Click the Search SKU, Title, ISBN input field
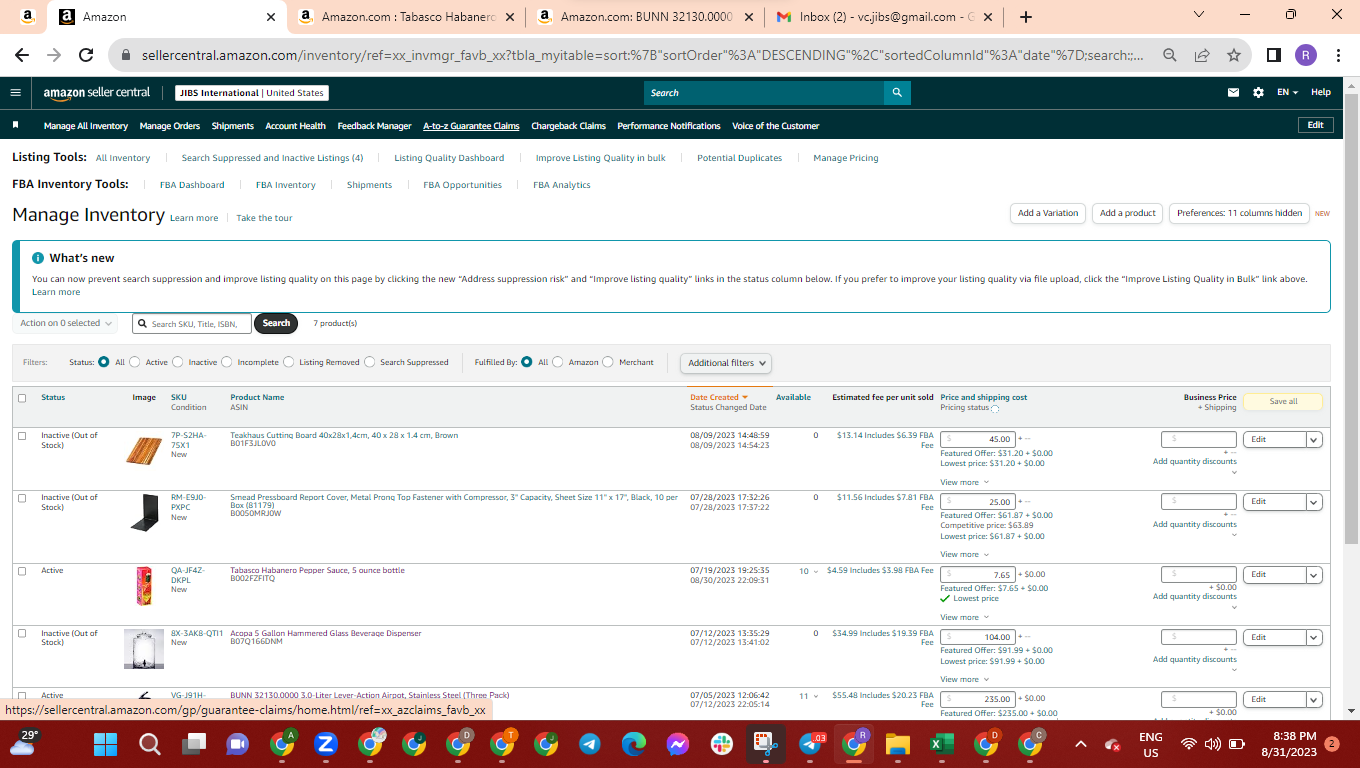1360x768 pixels. [191, 323]
